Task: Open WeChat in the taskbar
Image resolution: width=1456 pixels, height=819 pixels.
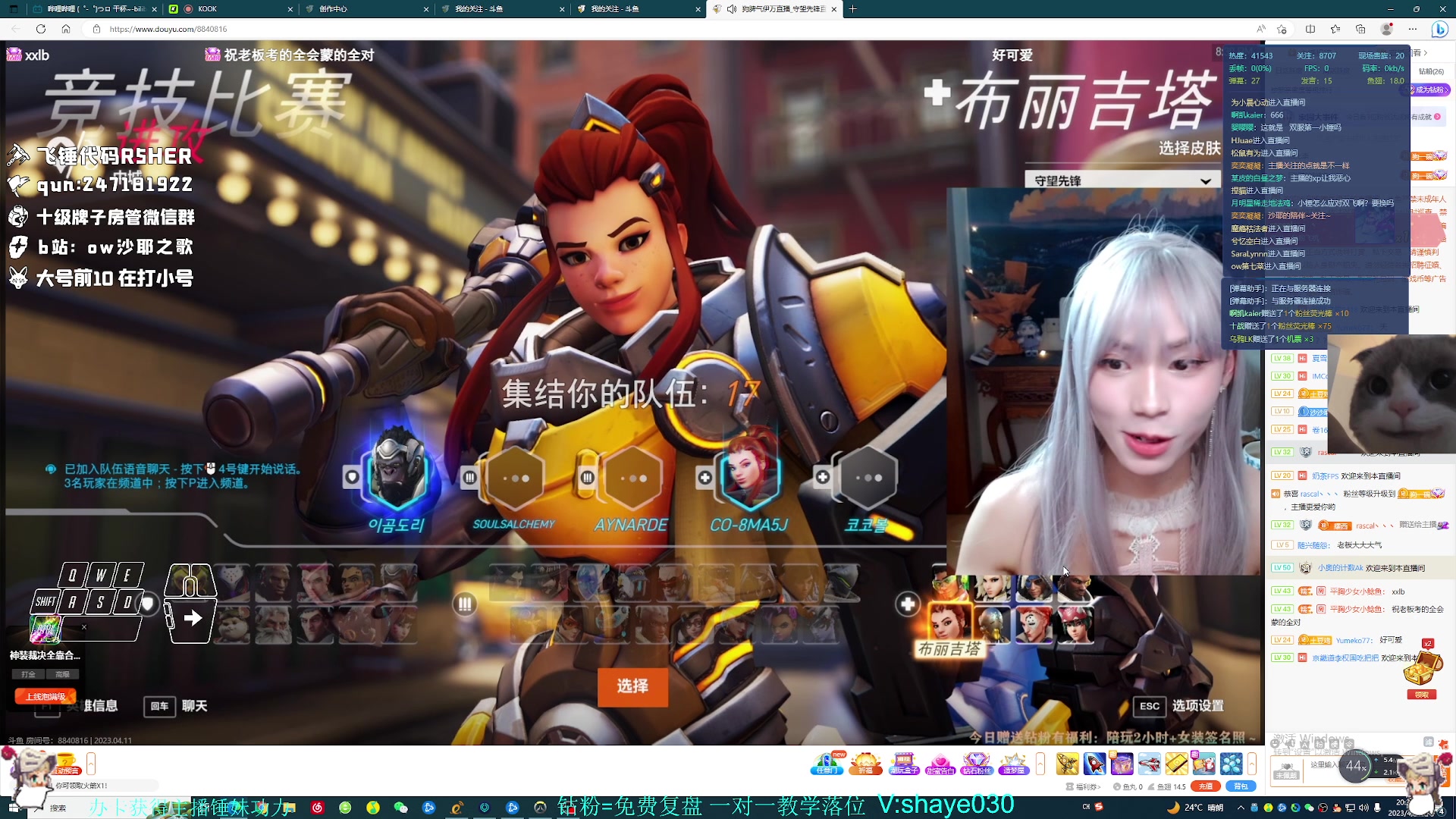Action: pyautogui.click(x=400, y=808)
